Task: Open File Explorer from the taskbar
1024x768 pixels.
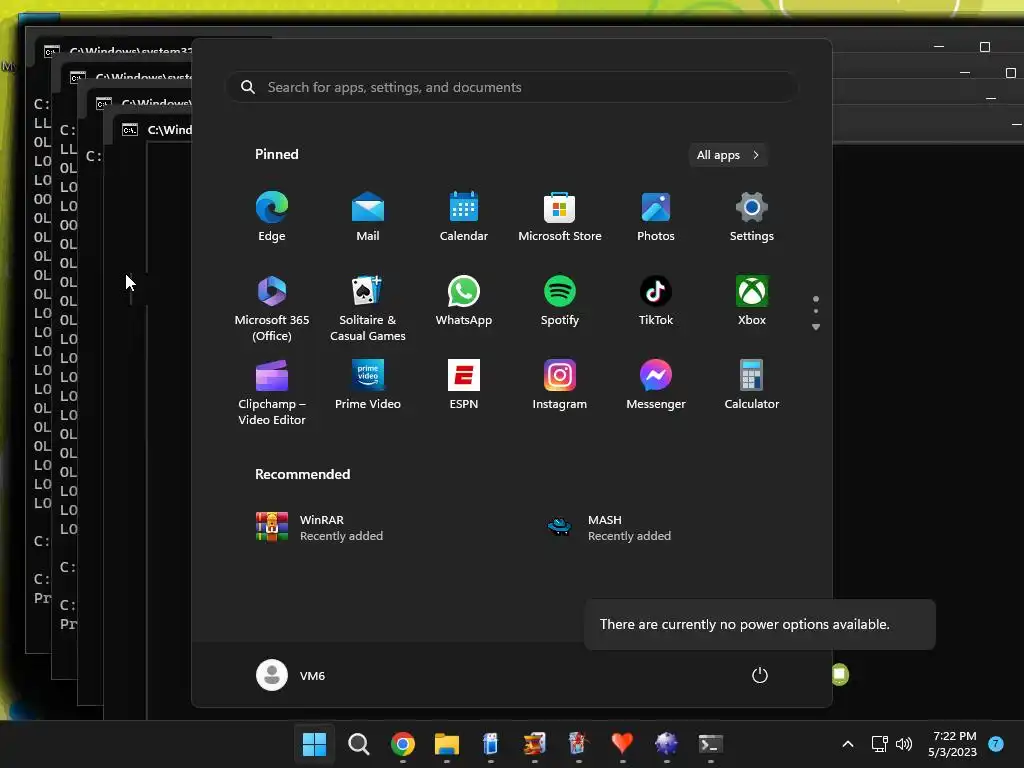Action: (x=447, y=744)
